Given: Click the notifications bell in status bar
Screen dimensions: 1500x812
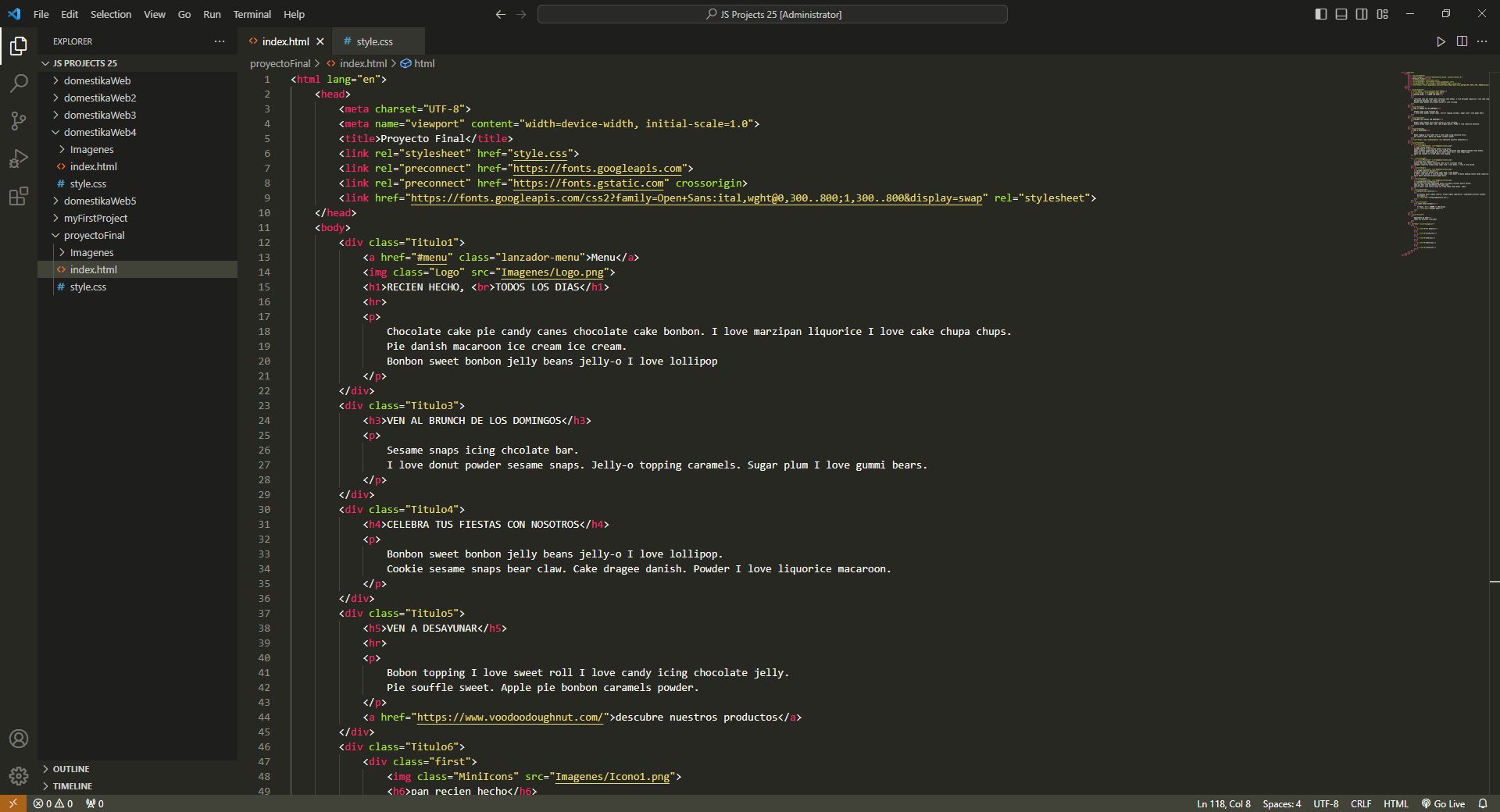Looking at the screenshot, I should (1483, 803).
